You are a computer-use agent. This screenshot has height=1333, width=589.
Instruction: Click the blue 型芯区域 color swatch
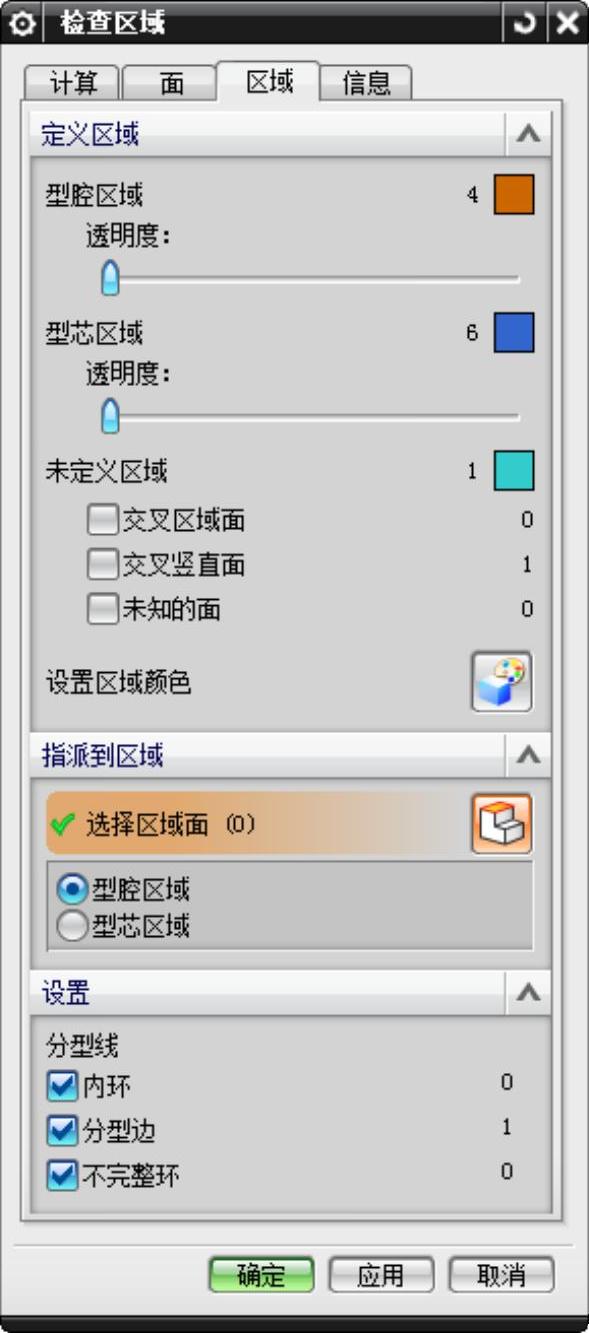pyautogui.click(x=514, y=333)
